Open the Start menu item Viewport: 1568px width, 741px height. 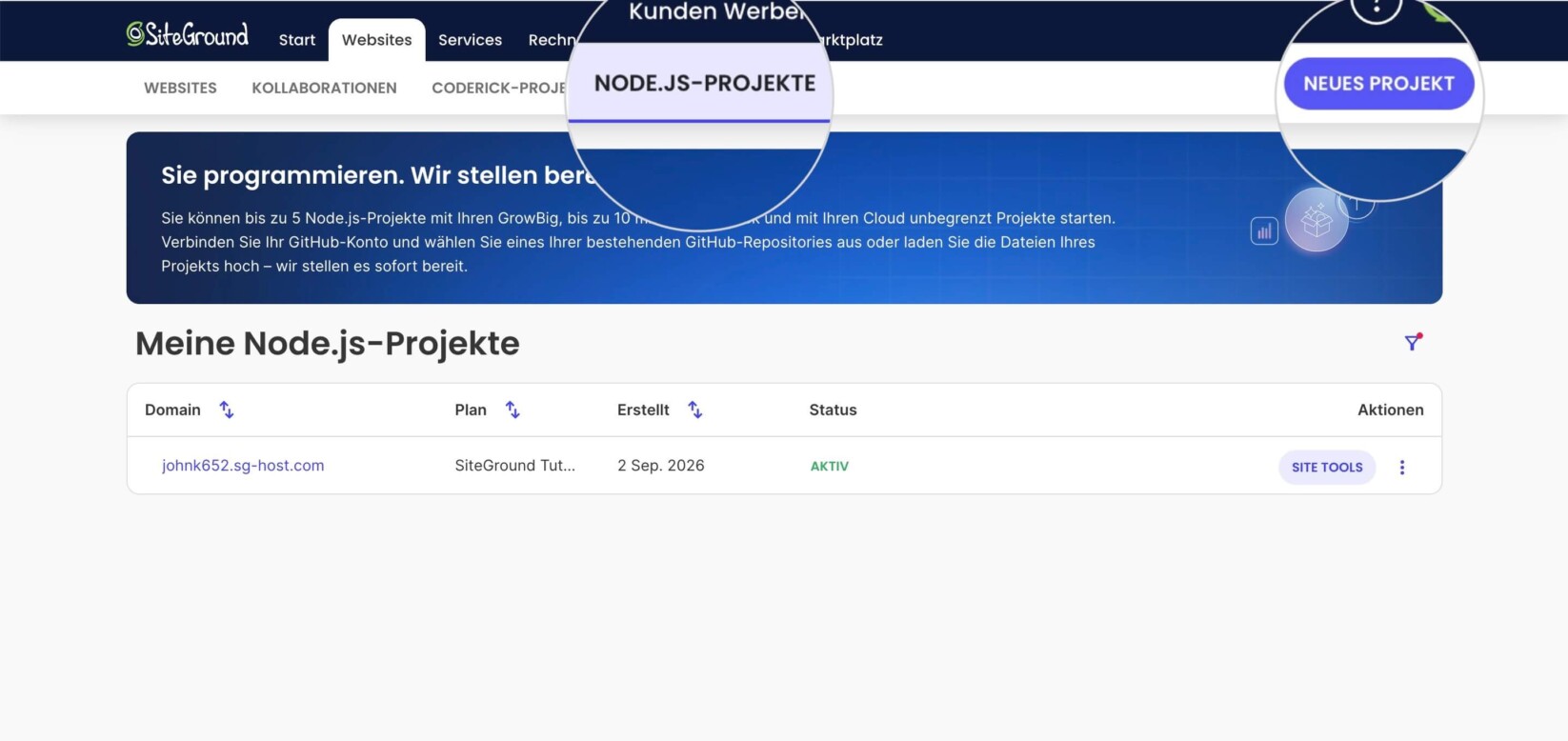(297, 40)
